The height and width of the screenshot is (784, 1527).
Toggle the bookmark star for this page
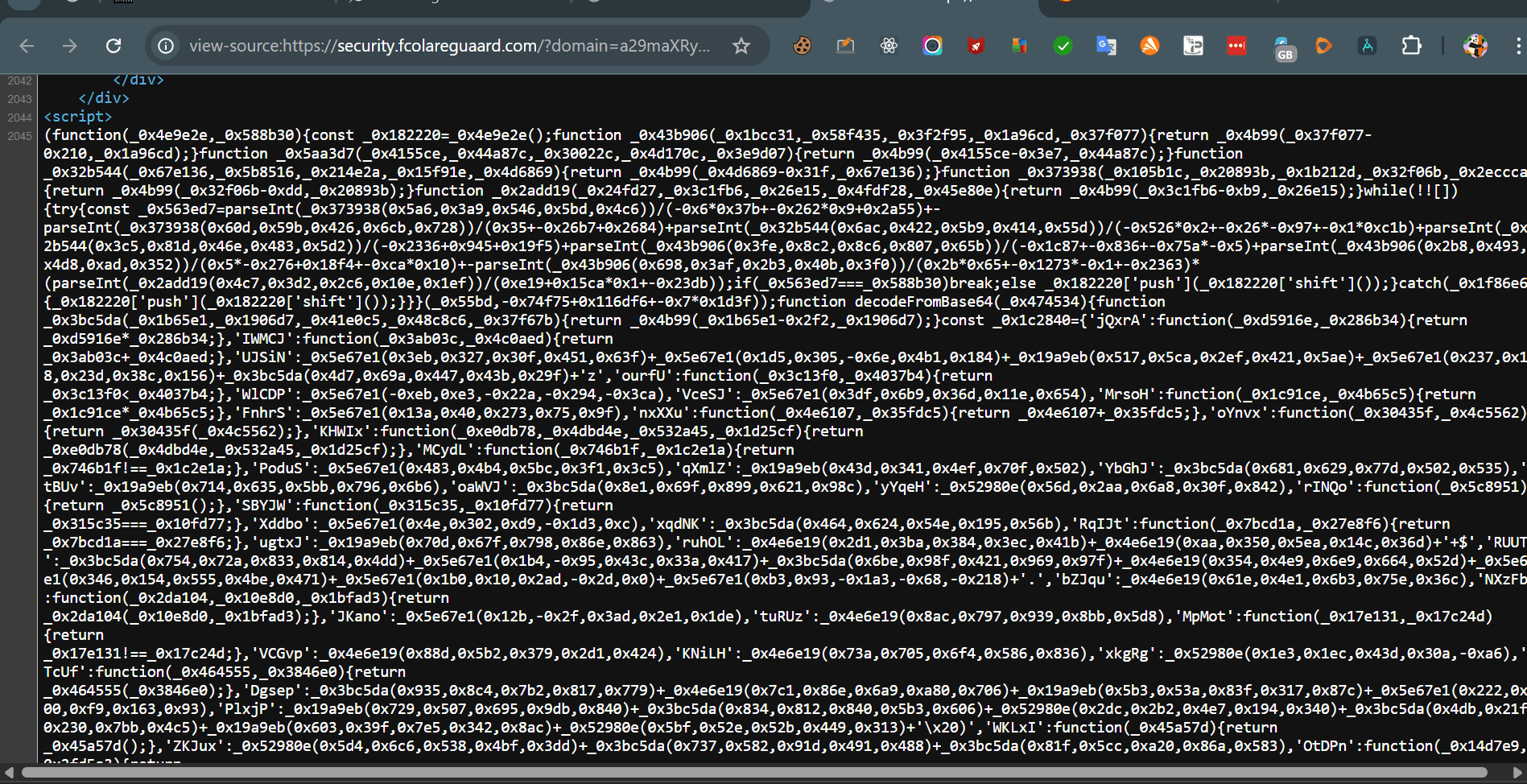[x=740, y=46]
